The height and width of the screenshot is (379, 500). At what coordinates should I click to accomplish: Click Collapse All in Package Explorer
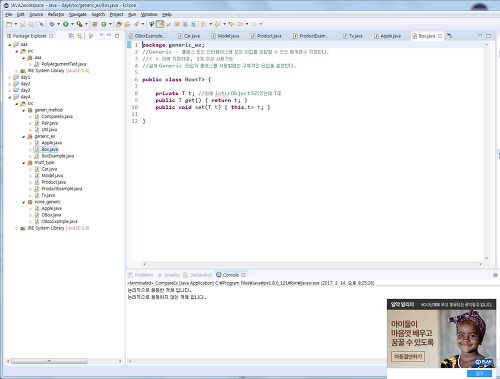click(71, 36)
